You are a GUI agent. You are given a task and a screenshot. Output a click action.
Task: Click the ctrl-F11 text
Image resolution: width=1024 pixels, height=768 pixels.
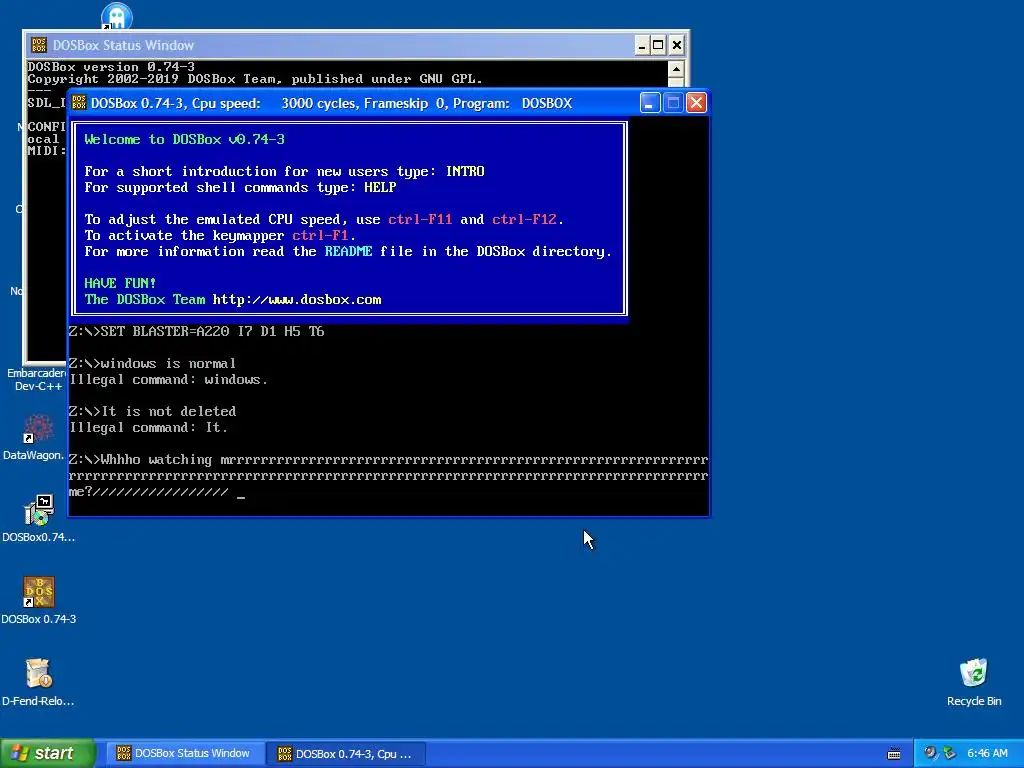click(420, 219)
